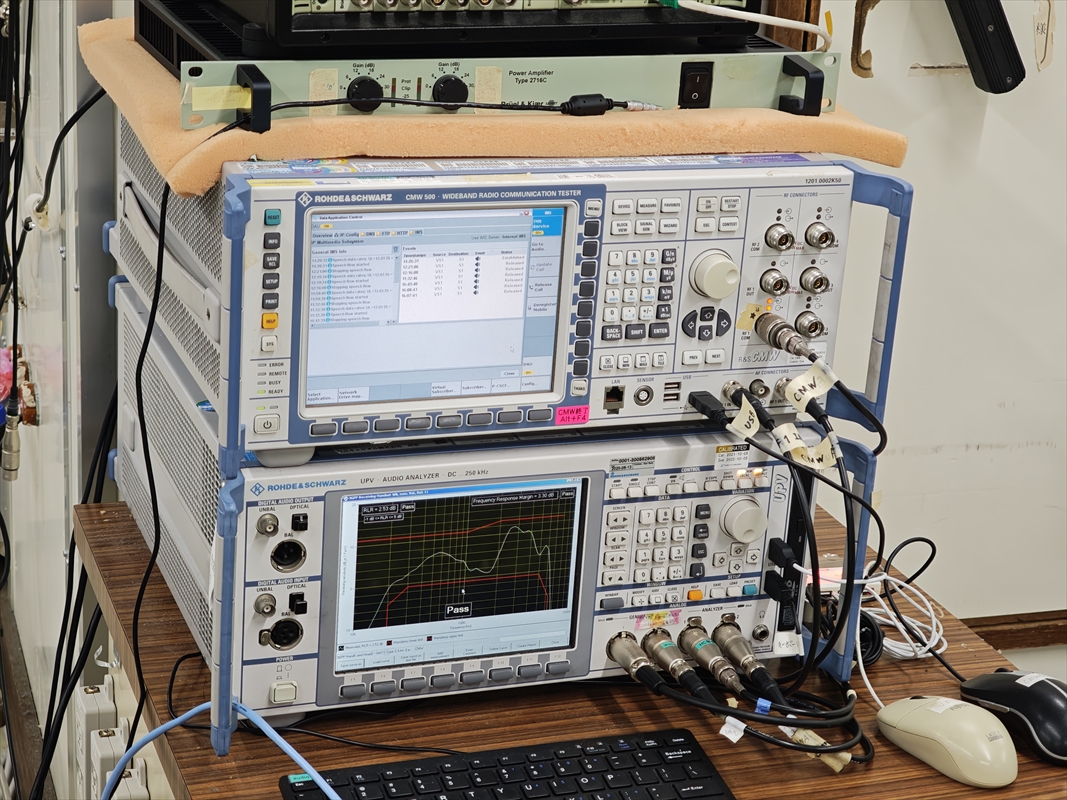Click the PREV key on the CMW
1067x800 pixels.
(x=692, y=357)
